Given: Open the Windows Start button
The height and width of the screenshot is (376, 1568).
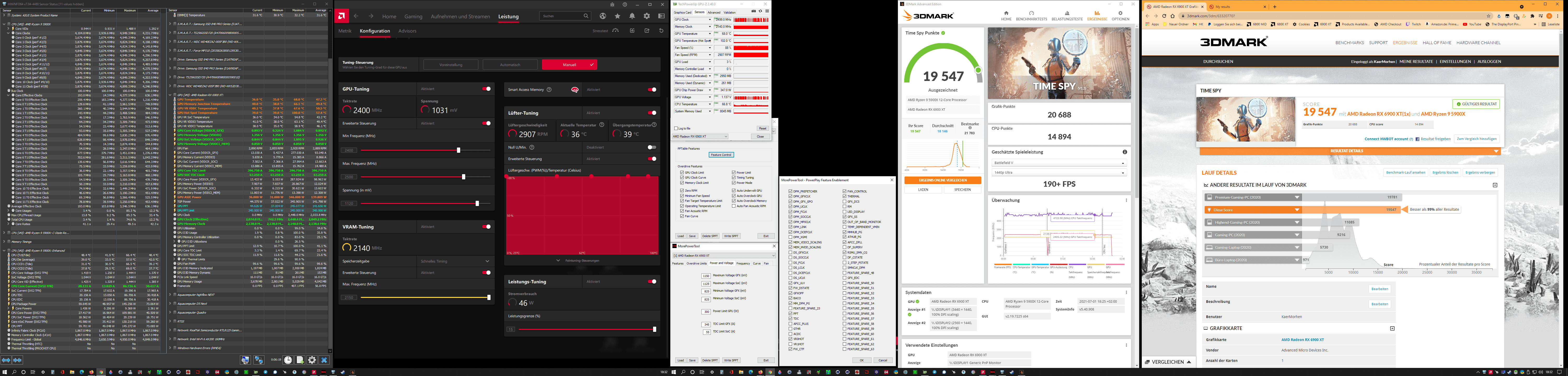Looking at the screenshot, I should coord(5,372).
